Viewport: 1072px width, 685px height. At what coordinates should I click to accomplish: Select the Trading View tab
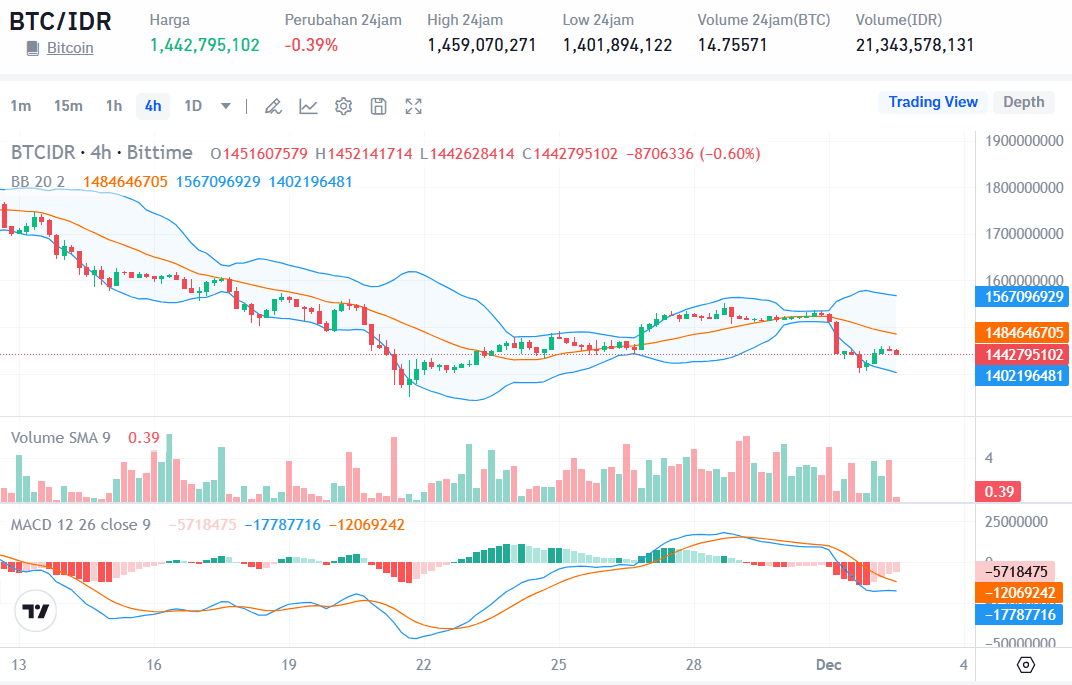932,101
